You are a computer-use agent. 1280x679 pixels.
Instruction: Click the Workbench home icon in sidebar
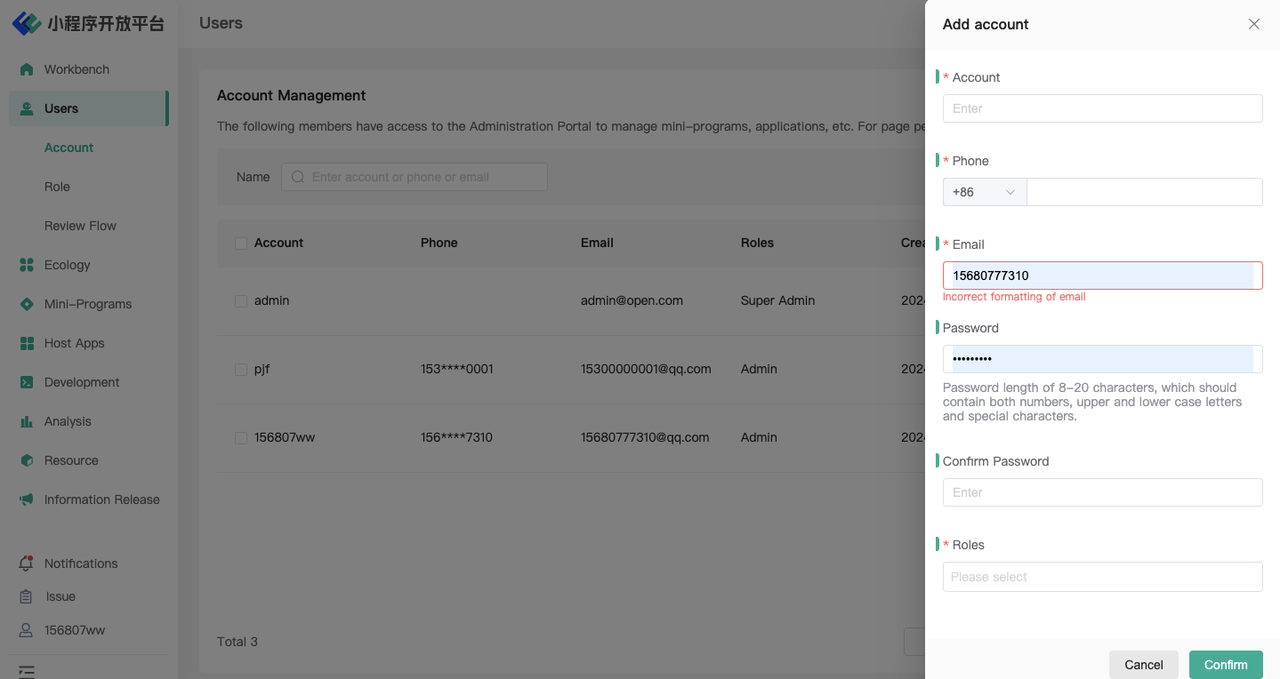point(27,70)
